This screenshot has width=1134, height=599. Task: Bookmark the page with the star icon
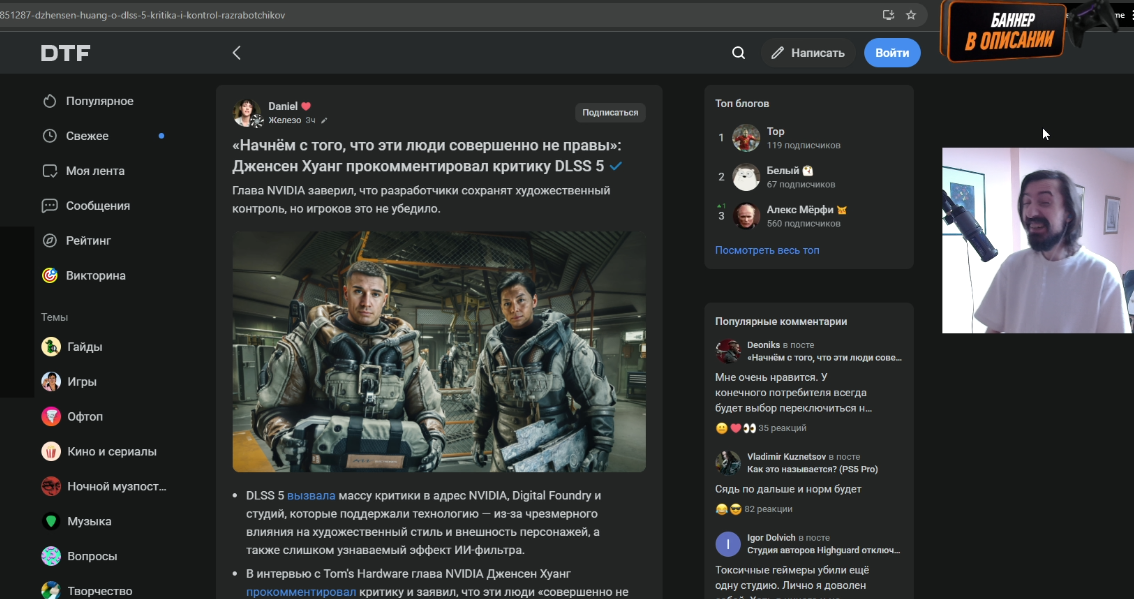click(x=910, y=15)
